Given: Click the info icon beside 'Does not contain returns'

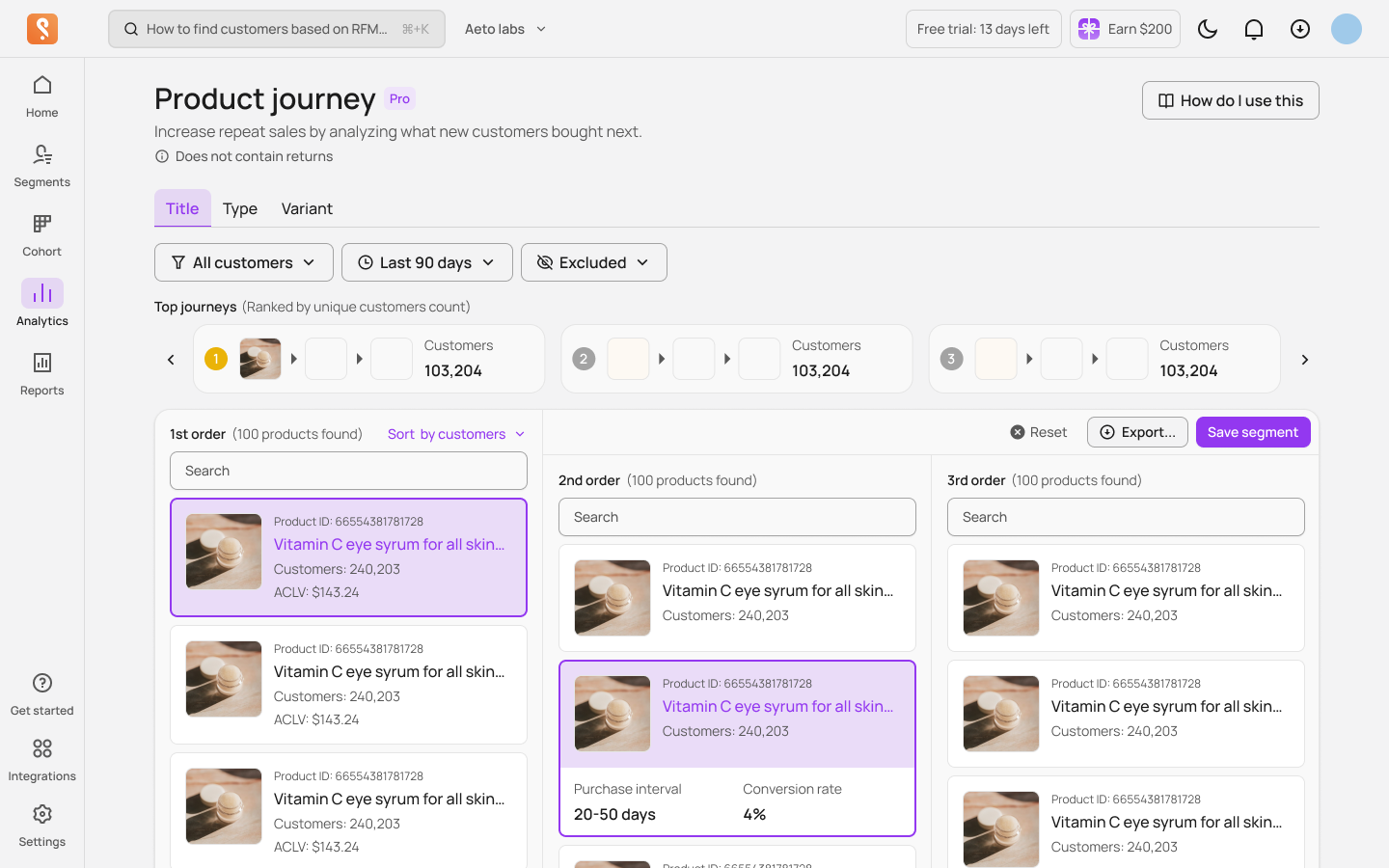Looking at the screenshot, I should point(162,156).
